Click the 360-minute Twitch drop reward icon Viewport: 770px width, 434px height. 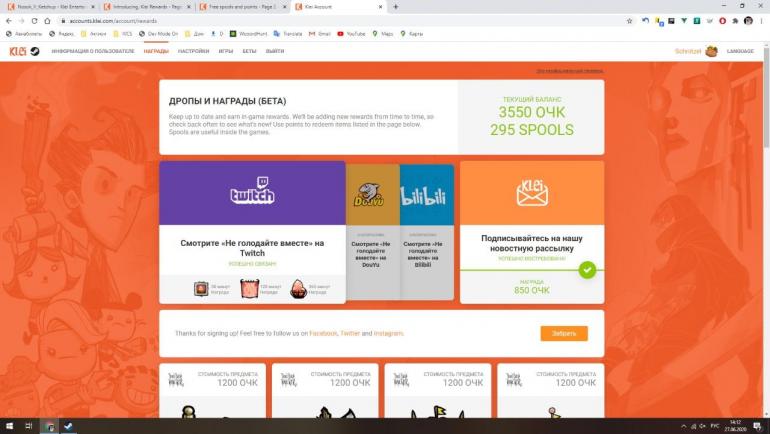click(x=299, y=289)
